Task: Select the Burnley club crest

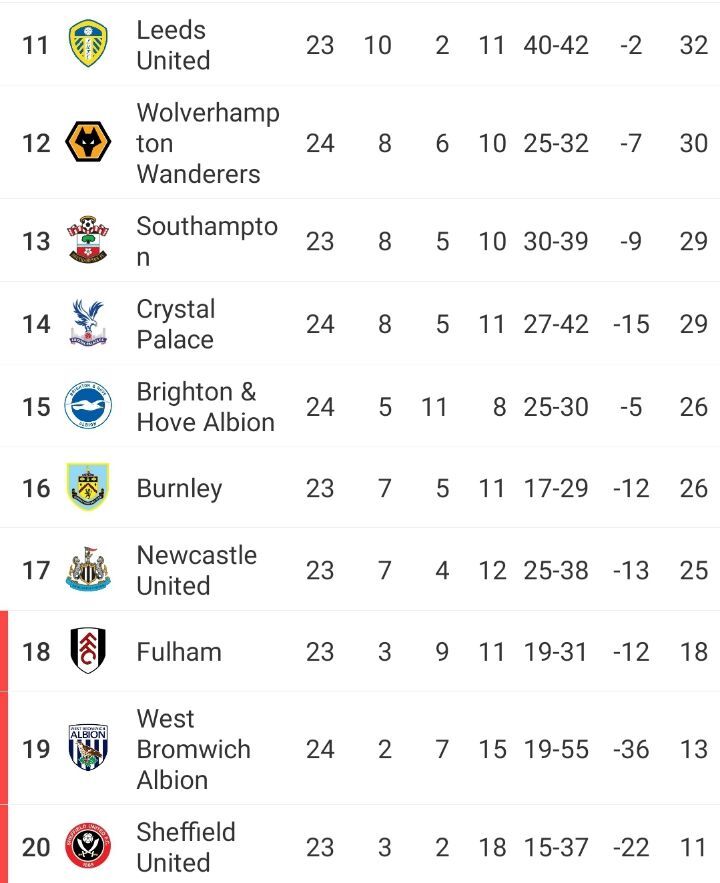Action: click(x=88, y=488)
